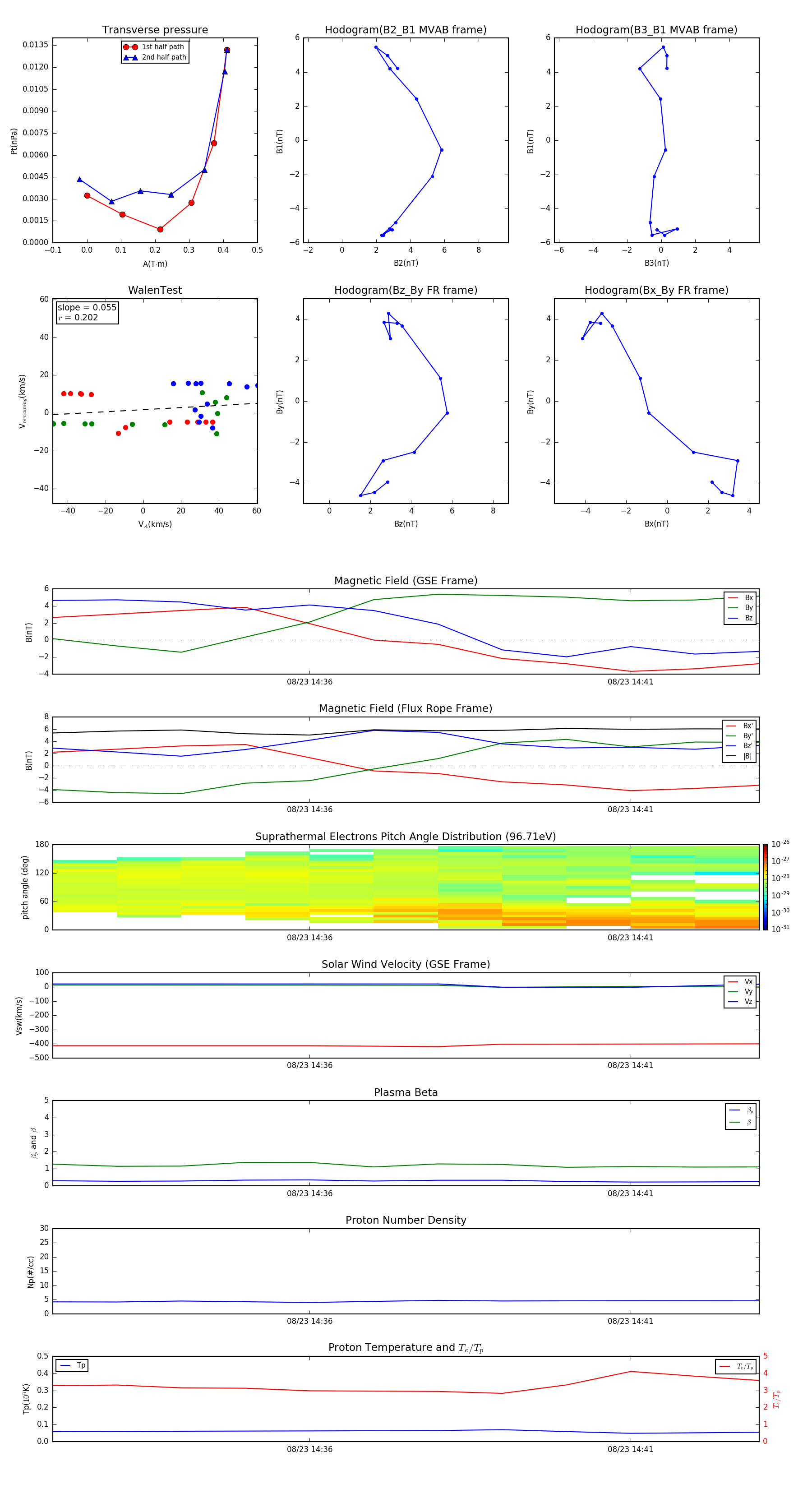Click the 'Vsw(km/s)' axis label
812x1489 pixels.
19,1016
